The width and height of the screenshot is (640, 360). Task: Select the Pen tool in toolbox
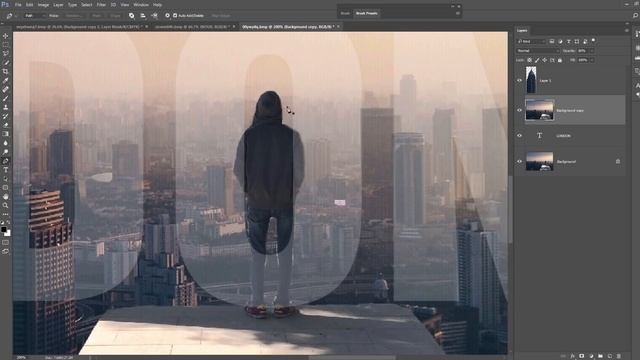pos(5,161)
